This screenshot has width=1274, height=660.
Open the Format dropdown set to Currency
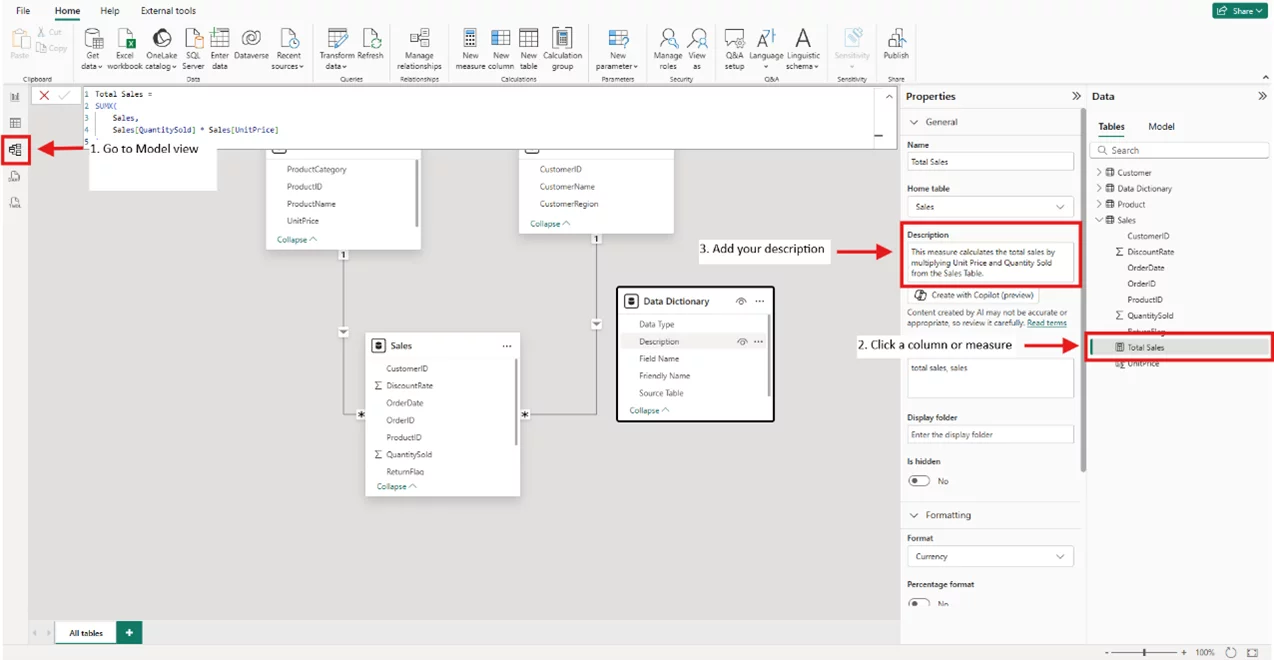989,556
